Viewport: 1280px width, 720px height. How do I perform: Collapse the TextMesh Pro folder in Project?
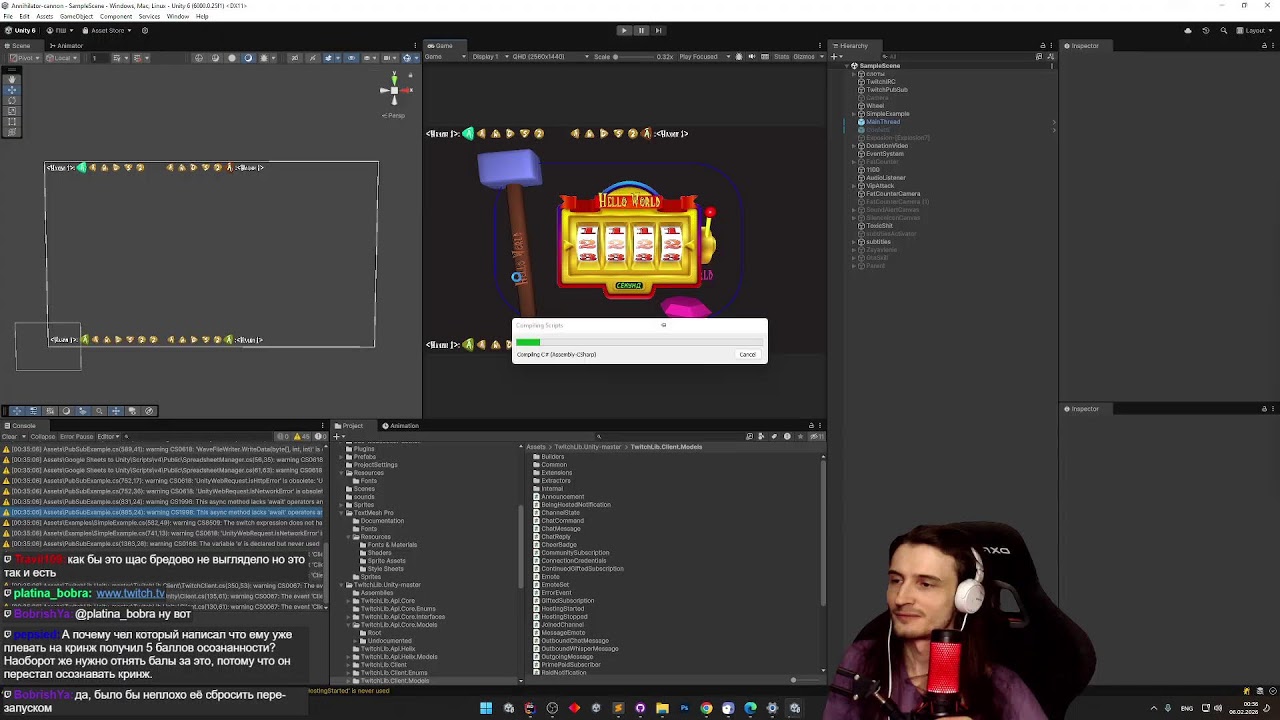342,513
